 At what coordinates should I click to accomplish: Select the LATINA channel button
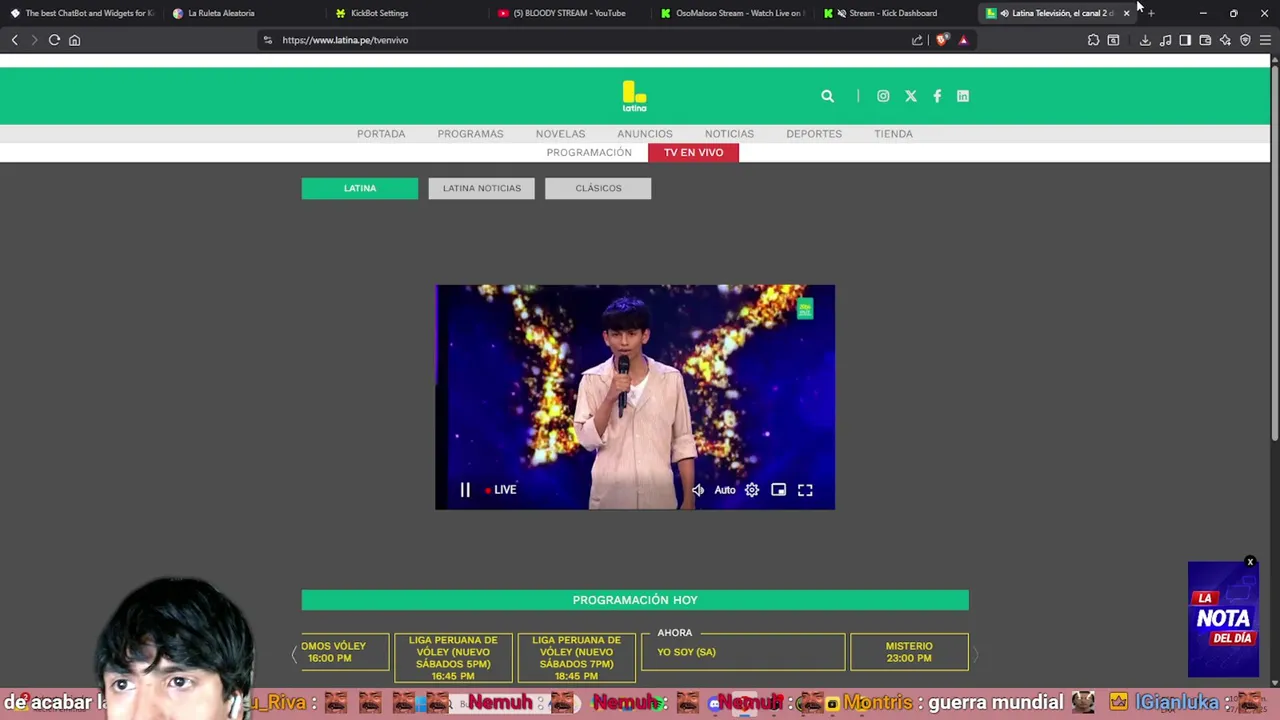tap(360, 188)
